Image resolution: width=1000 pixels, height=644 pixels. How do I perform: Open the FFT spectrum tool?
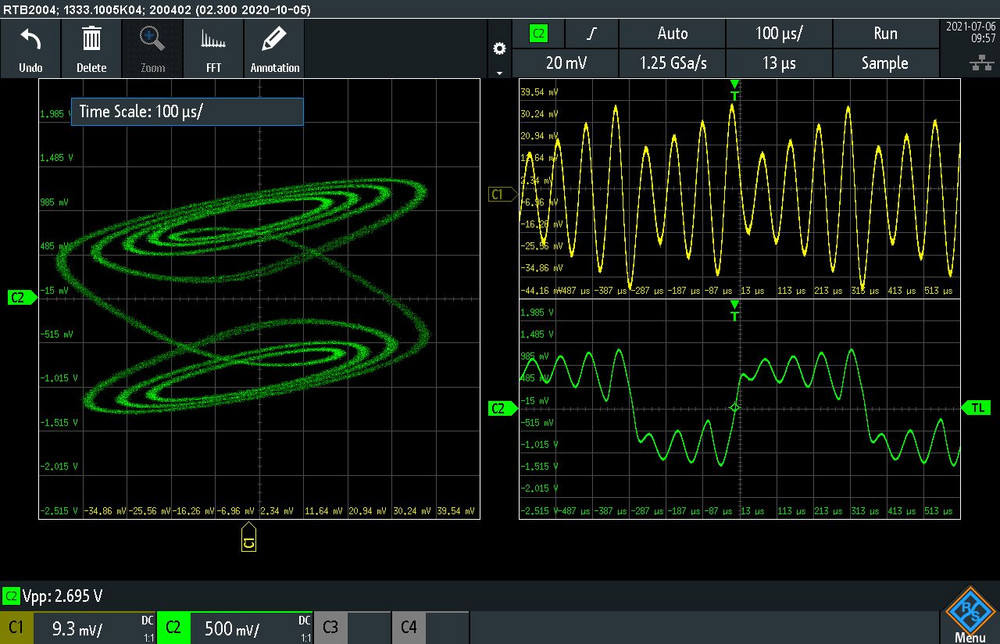coord(213,49)
